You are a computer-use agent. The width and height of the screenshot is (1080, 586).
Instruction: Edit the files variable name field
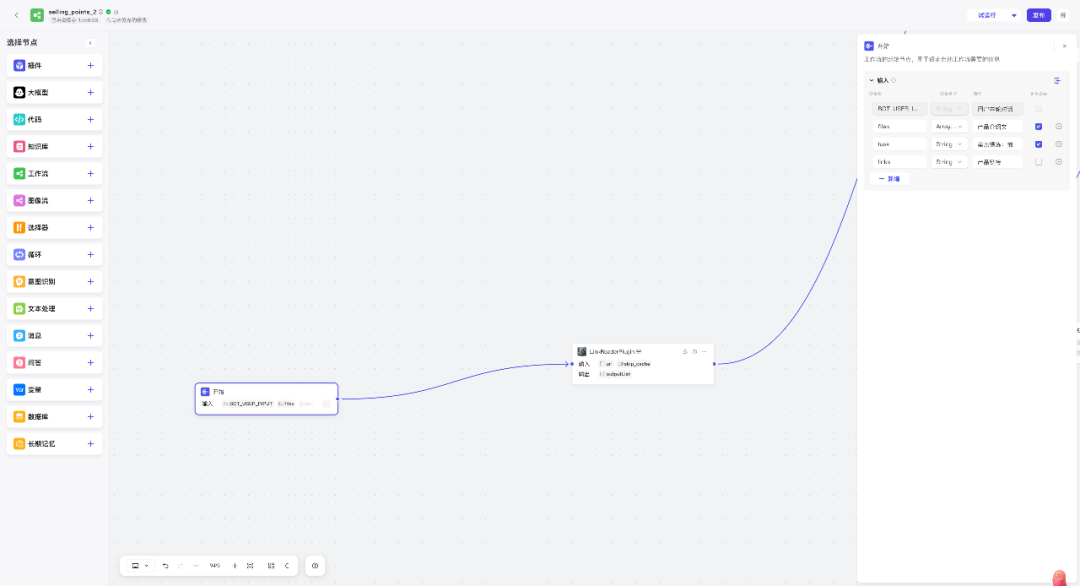(x=900, y=127)
